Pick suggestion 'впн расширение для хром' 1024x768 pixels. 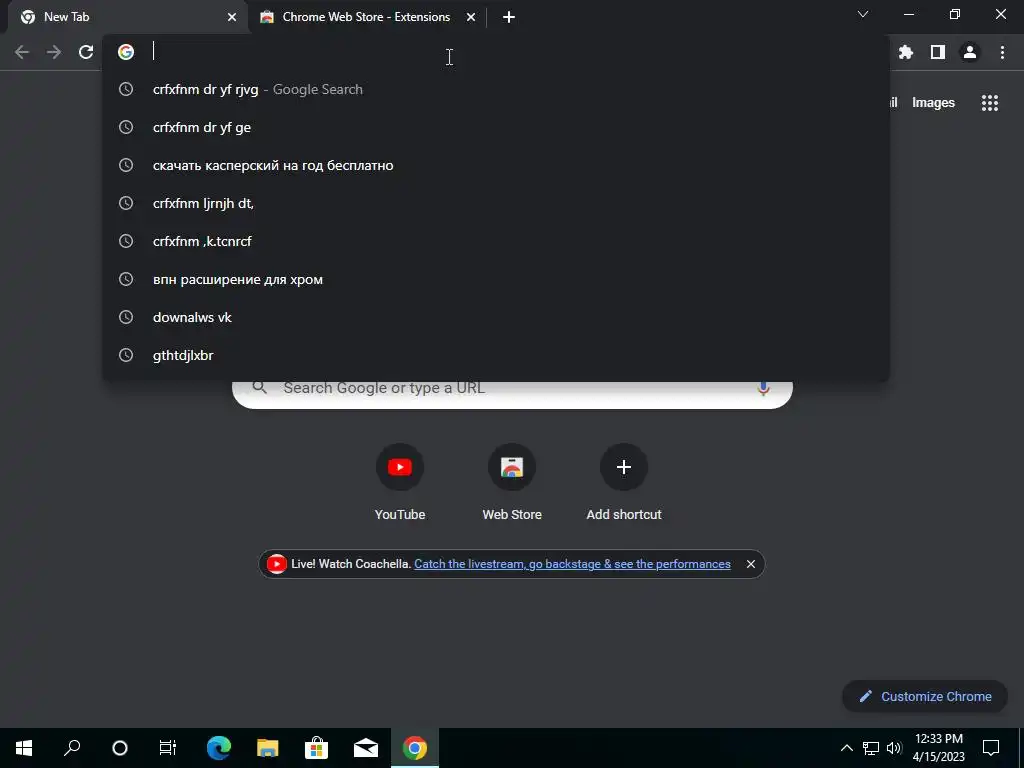[495, 280]
